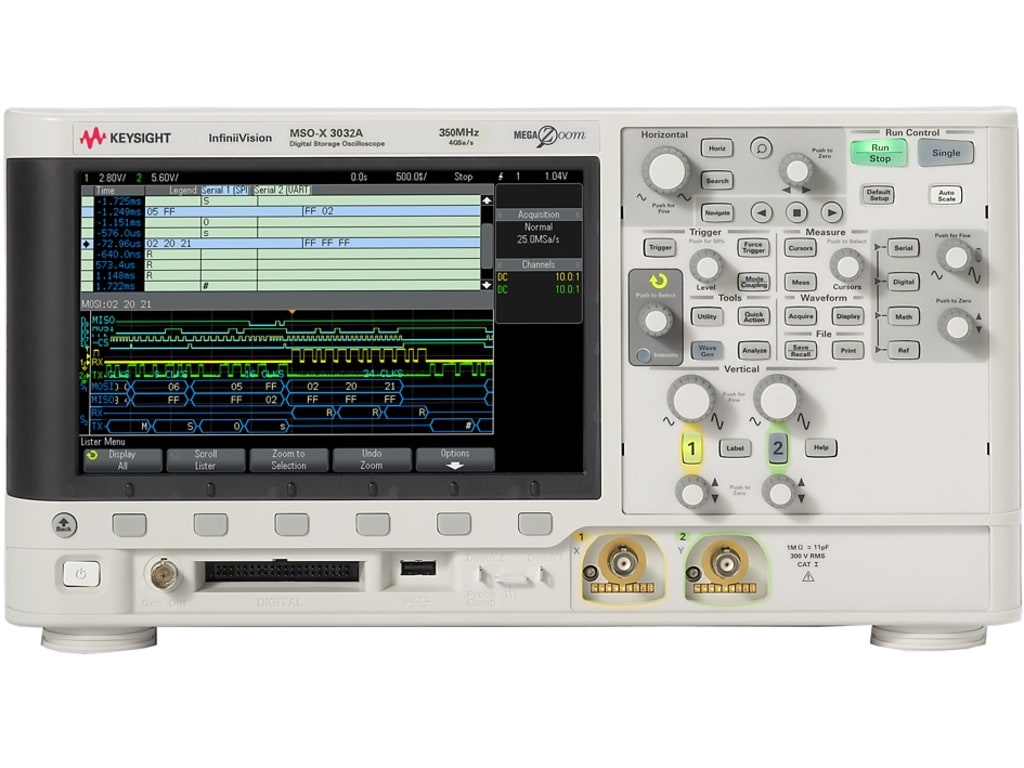
Task: Push channel 1 vertical scale knob
Action: pyautogui.click(x=691, y=399)
